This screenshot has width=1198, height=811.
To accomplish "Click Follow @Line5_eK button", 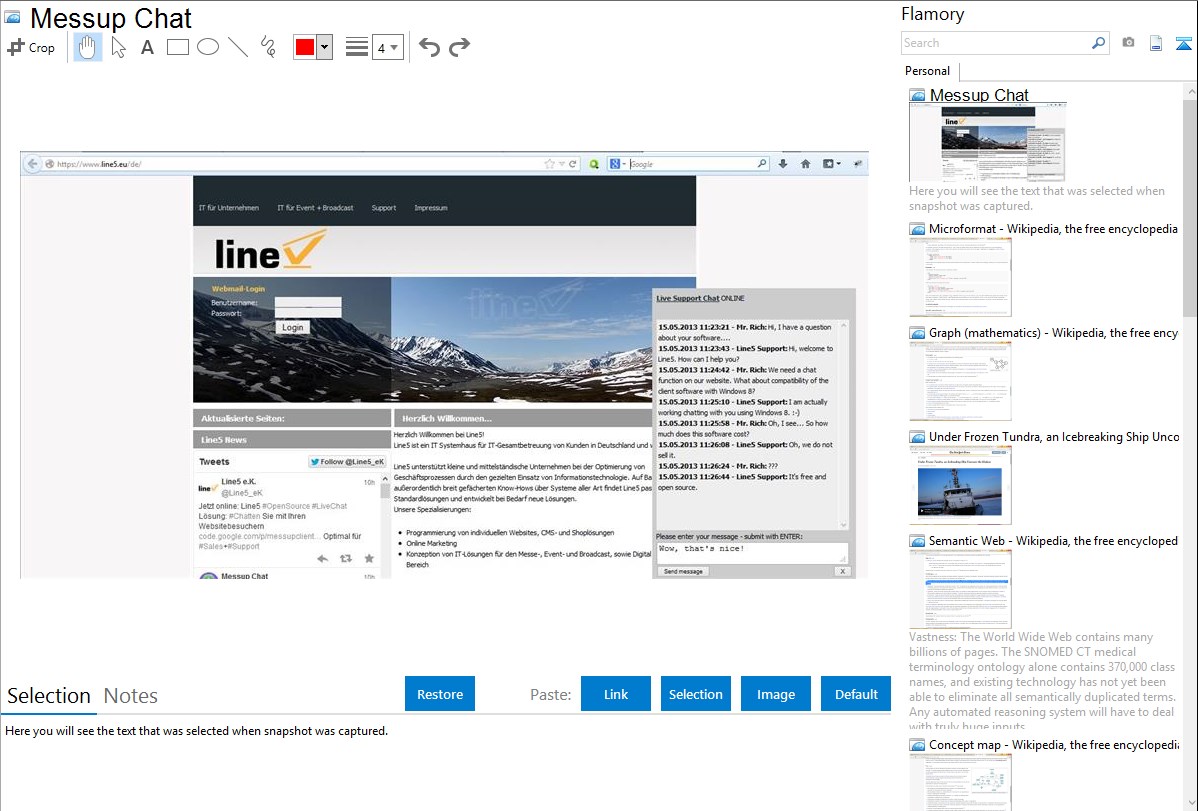I will coord(347,462).
